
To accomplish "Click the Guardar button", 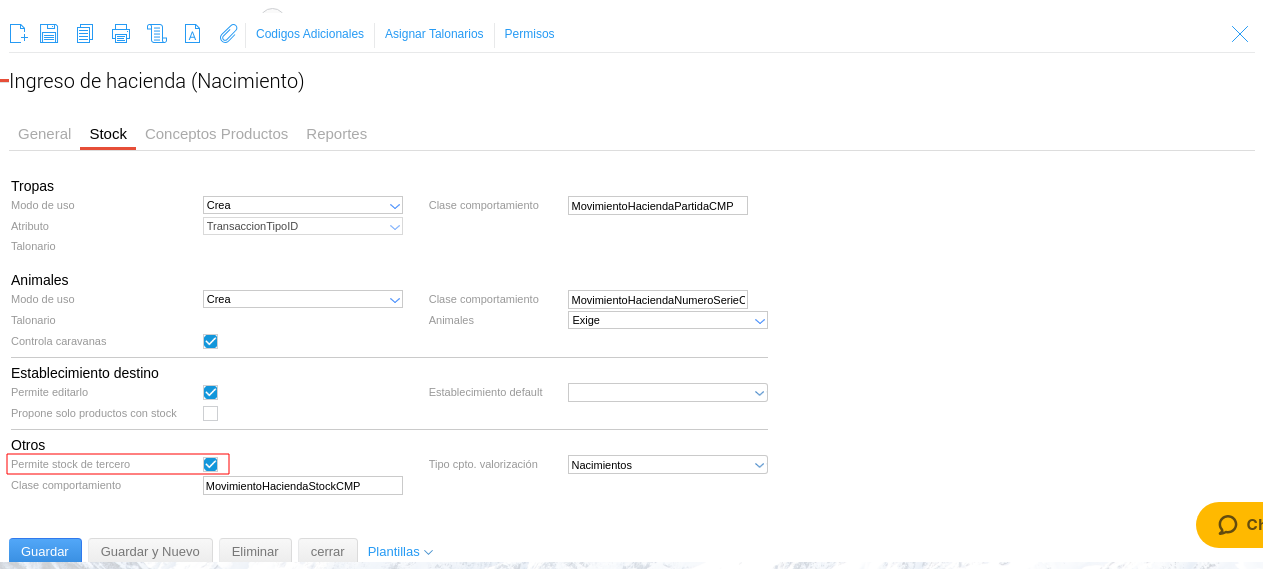I will [x=45, y=551].
